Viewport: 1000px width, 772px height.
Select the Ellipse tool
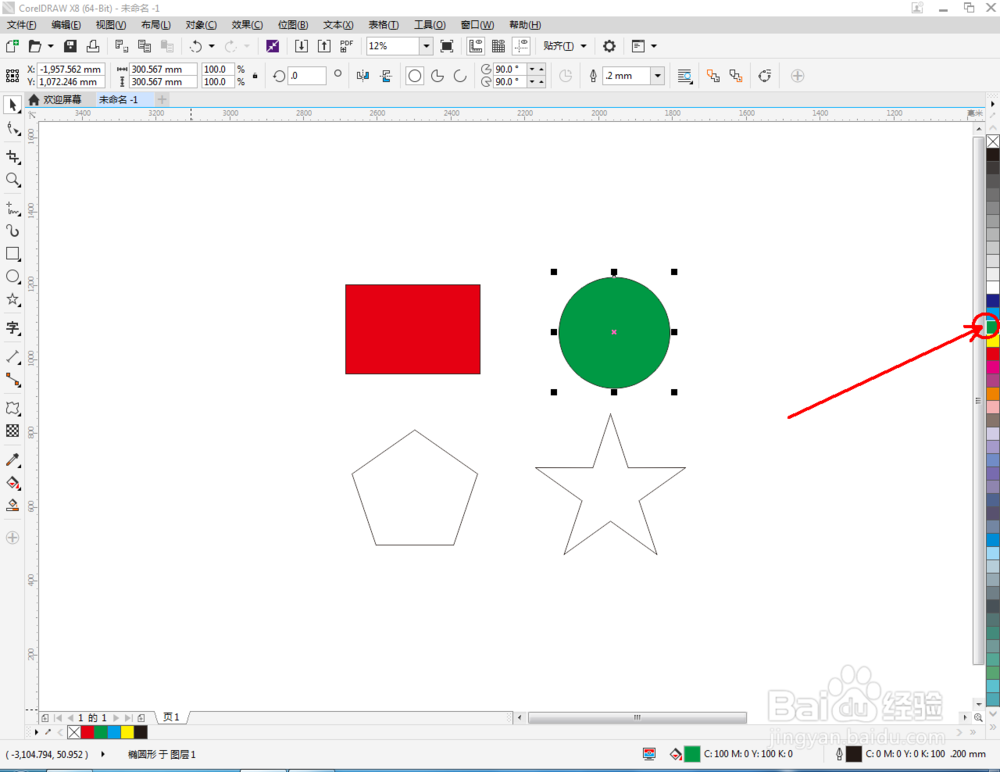click(13, 276)
